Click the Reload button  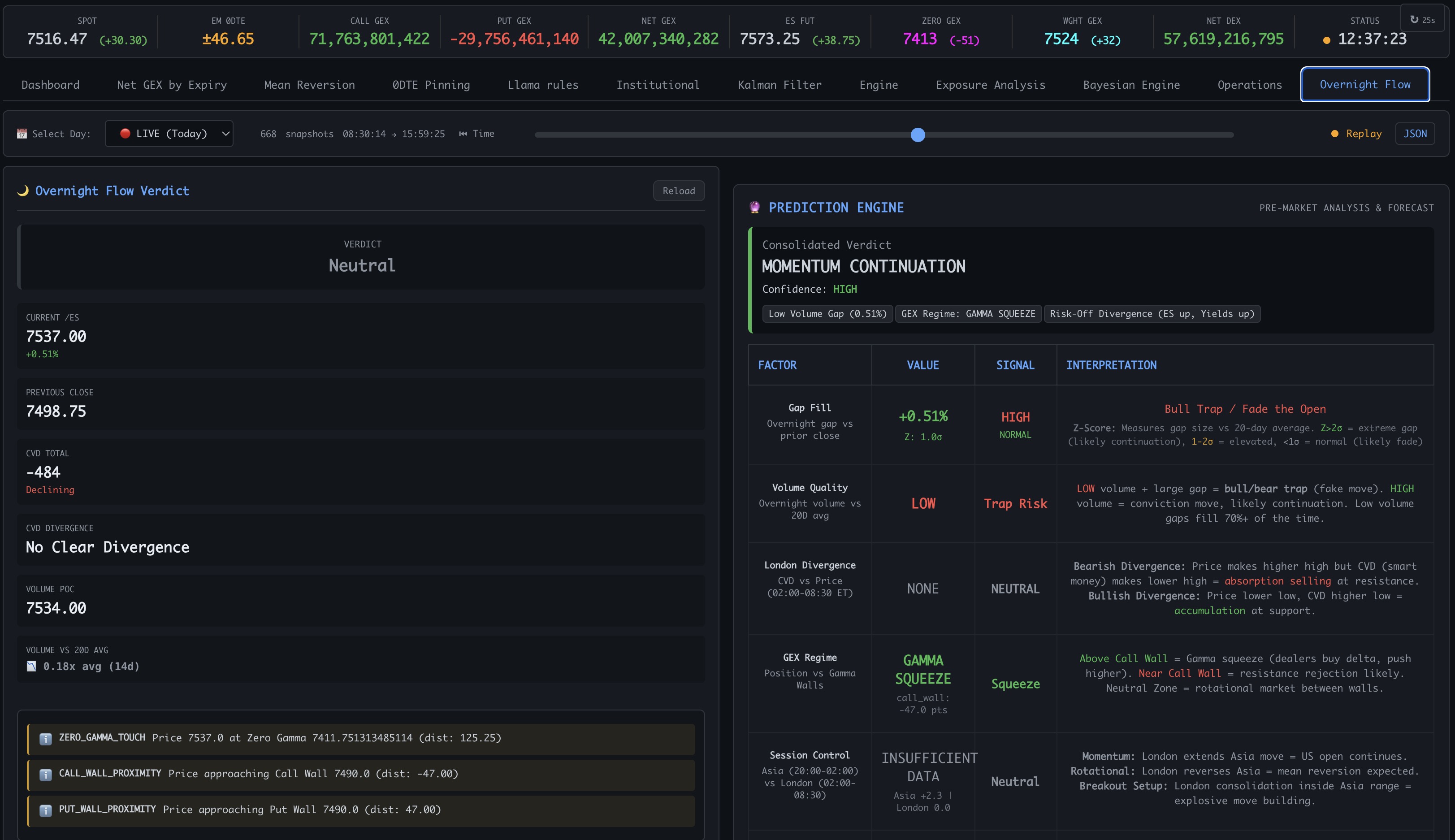point(679,191)
